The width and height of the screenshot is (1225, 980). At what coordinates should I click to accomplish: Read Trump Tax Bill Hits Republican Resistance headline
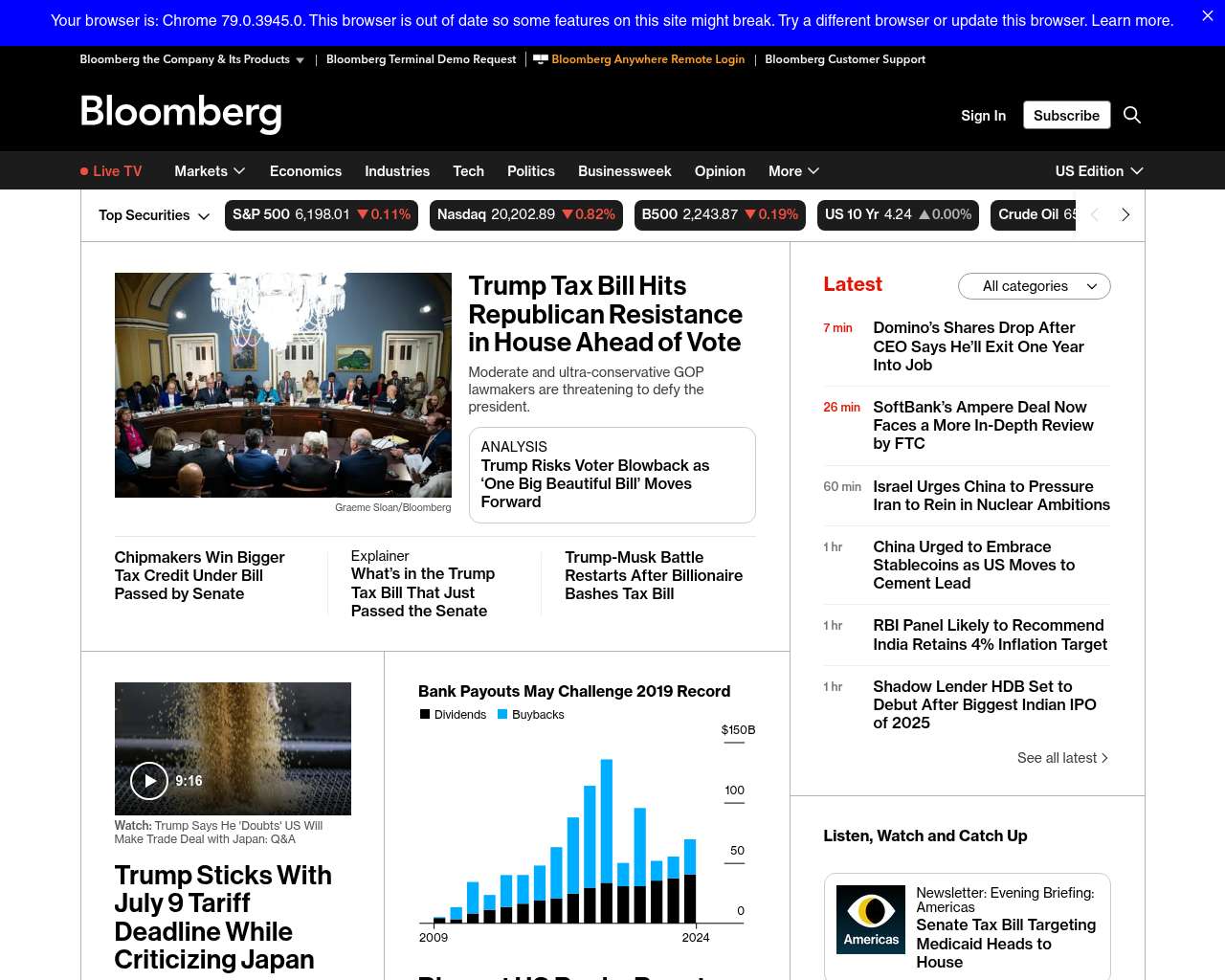coord(605,314)
